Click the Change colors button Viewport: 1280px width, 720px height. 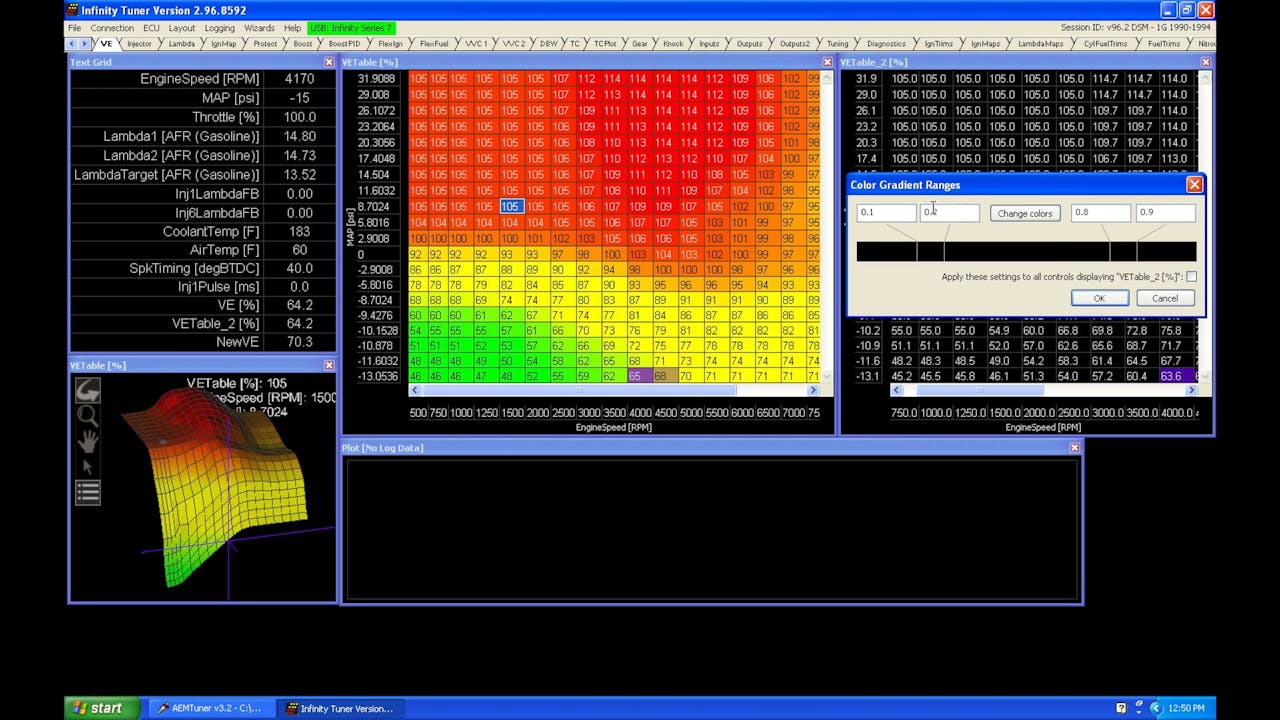coord(1024,212)
